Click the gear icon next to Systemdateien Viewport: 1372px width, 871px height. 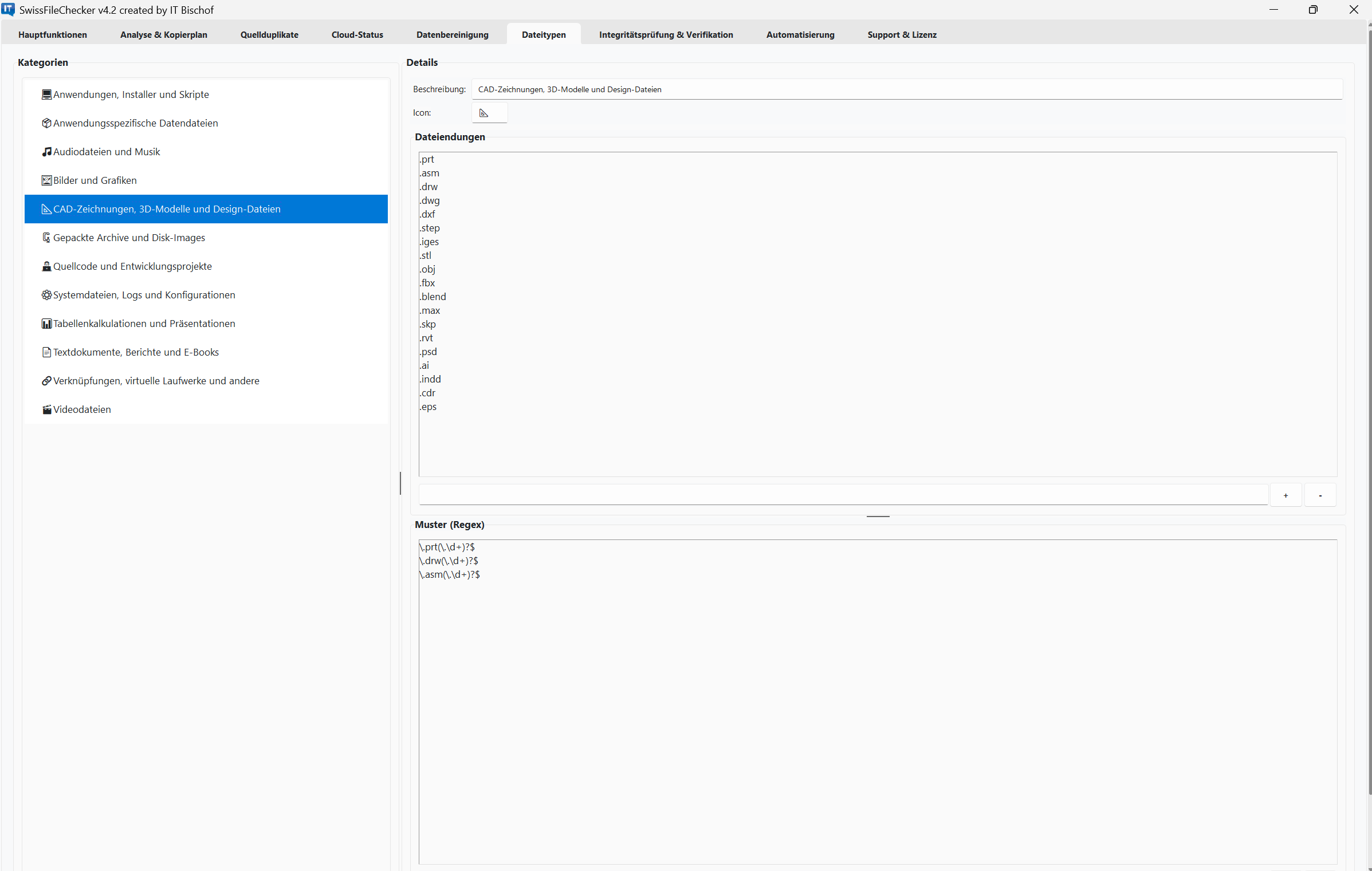tap(47, 294)
